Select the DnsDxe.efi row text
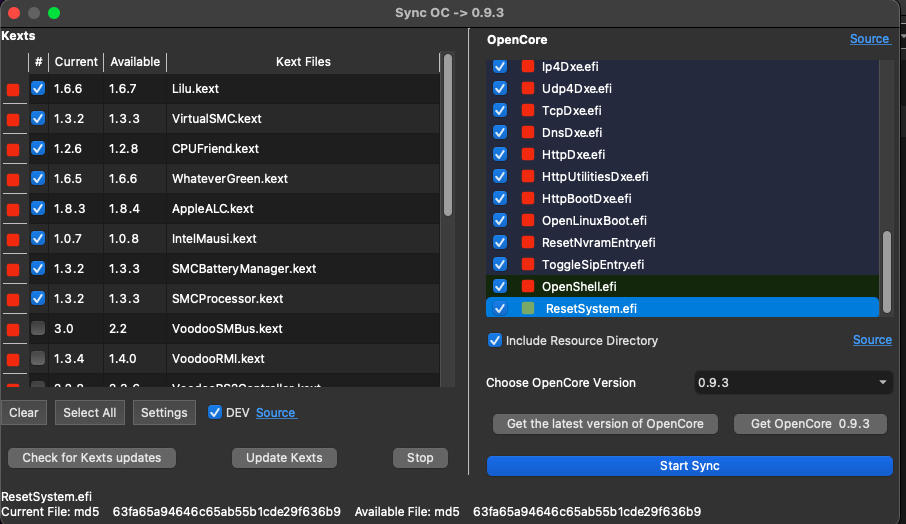906x524 pixels. click(x=572, y=132)
